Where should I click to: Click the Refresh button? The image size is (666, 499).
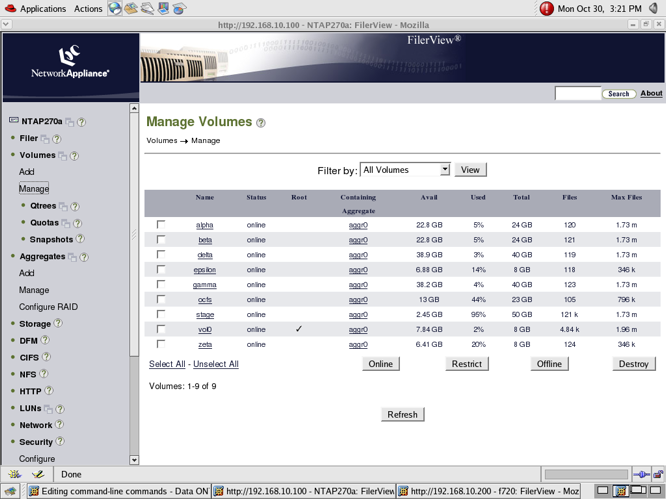pyautogui.click(x=403, y=414)
